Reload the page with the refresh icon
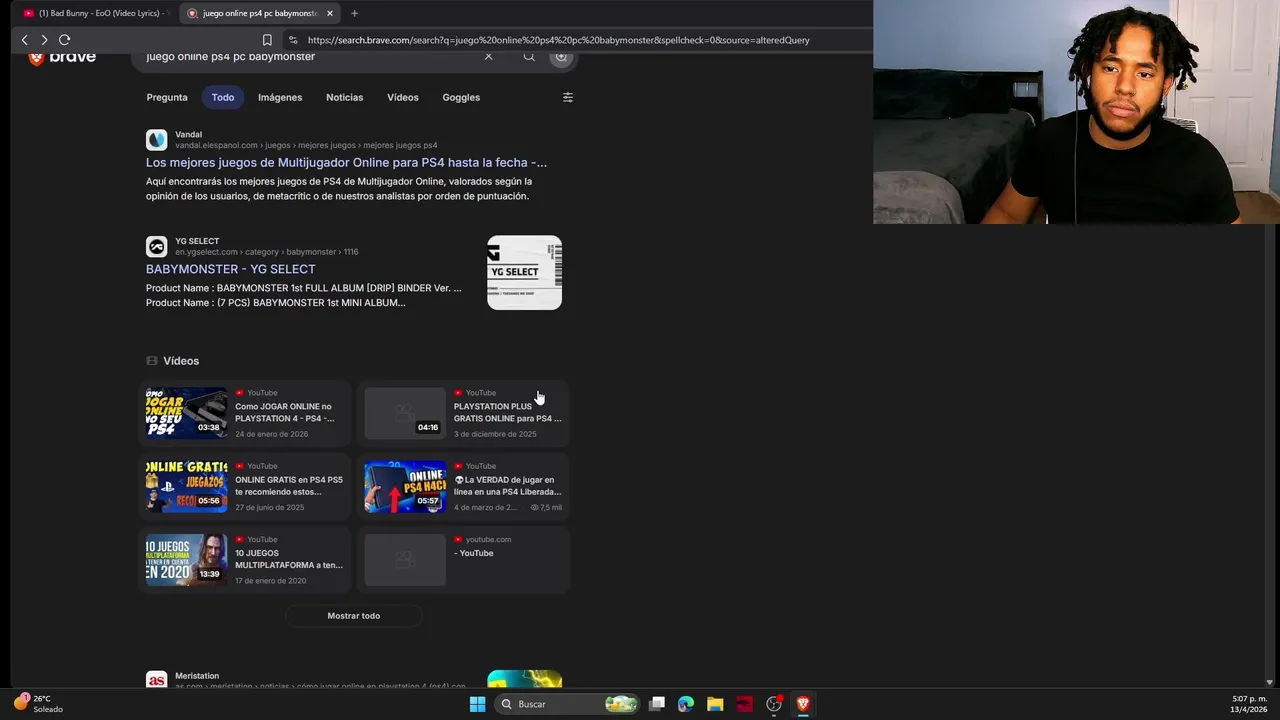Screen dimensions: 1280x720 click(64, 40)
